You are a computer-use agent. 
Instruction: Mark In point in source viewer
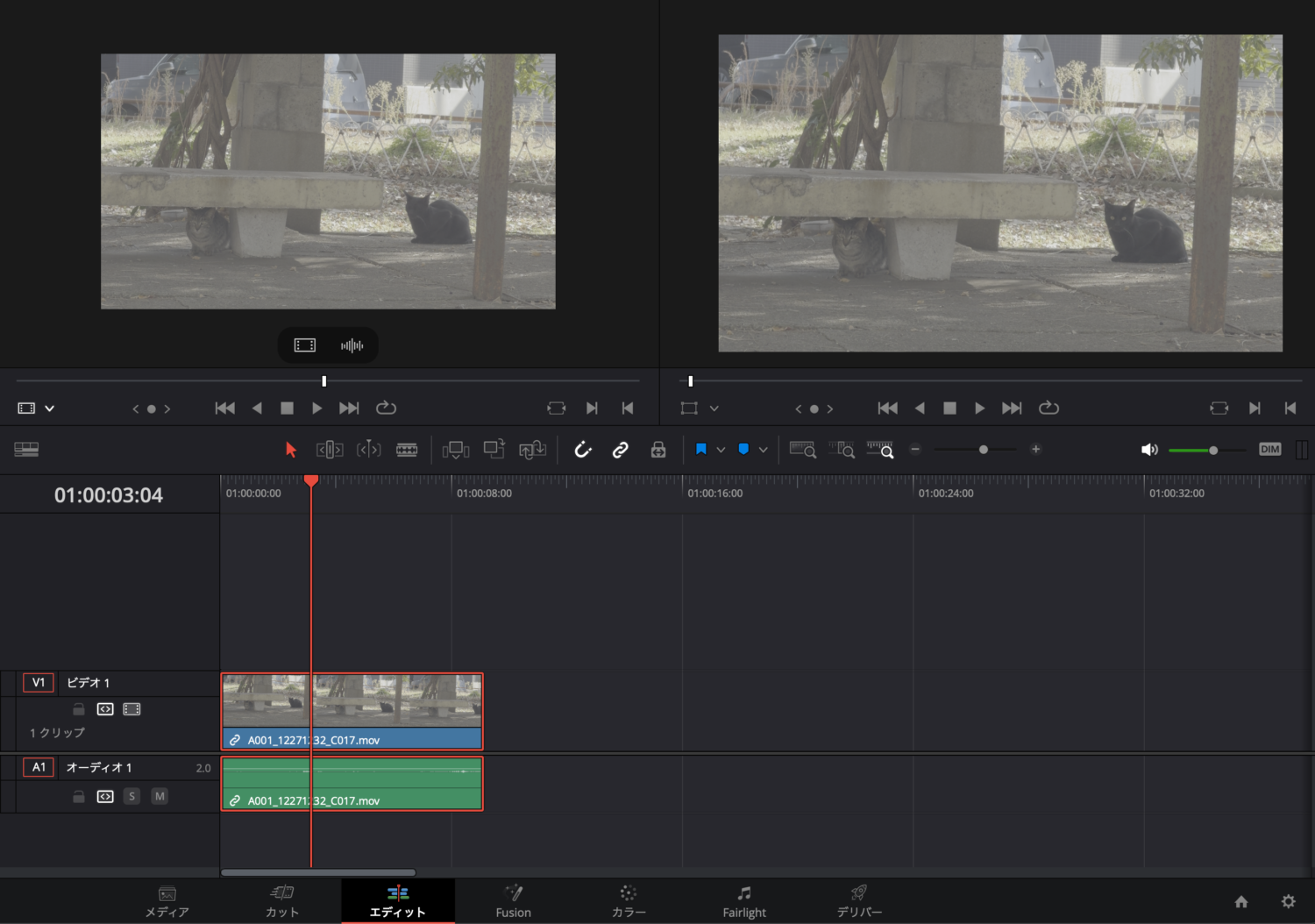(593, 409)
